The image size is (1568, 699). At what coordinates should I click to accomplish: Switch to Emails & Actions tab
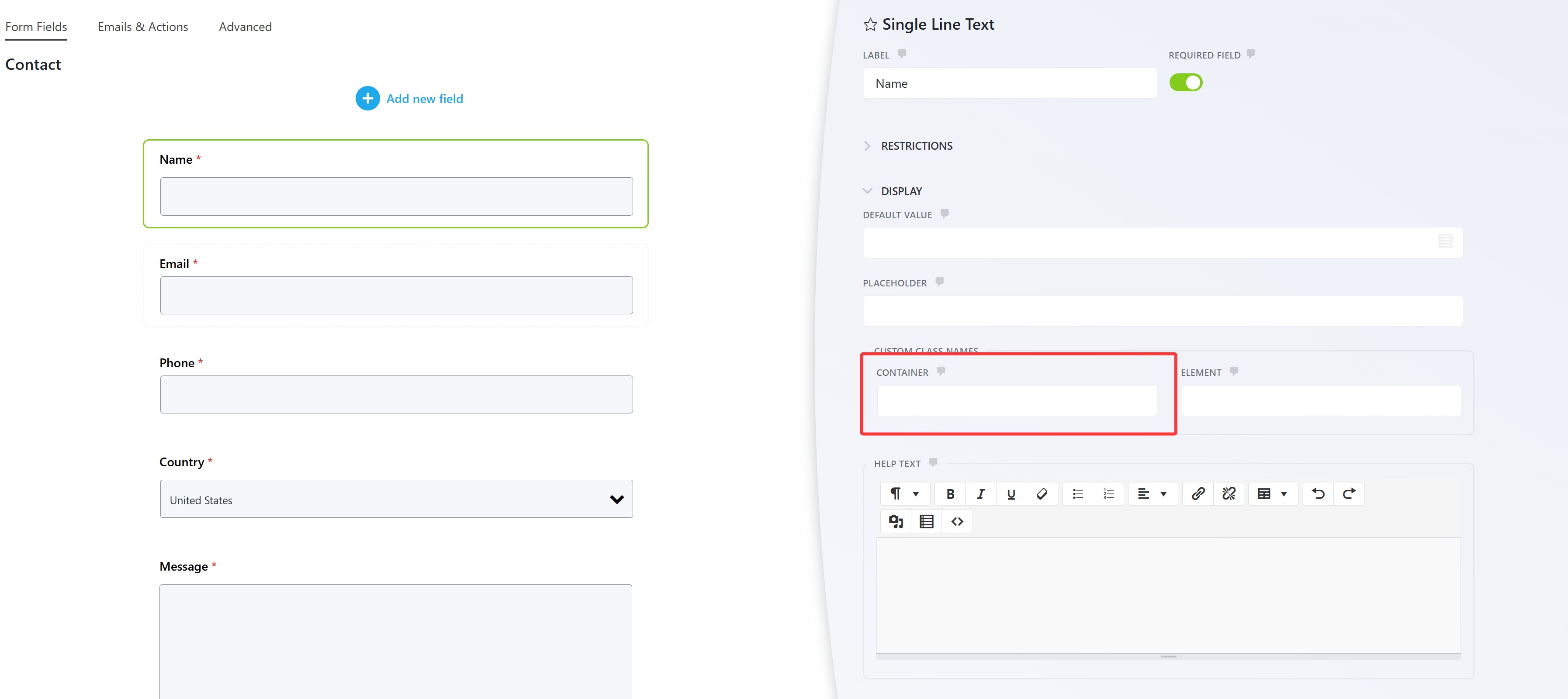[142, 27]
